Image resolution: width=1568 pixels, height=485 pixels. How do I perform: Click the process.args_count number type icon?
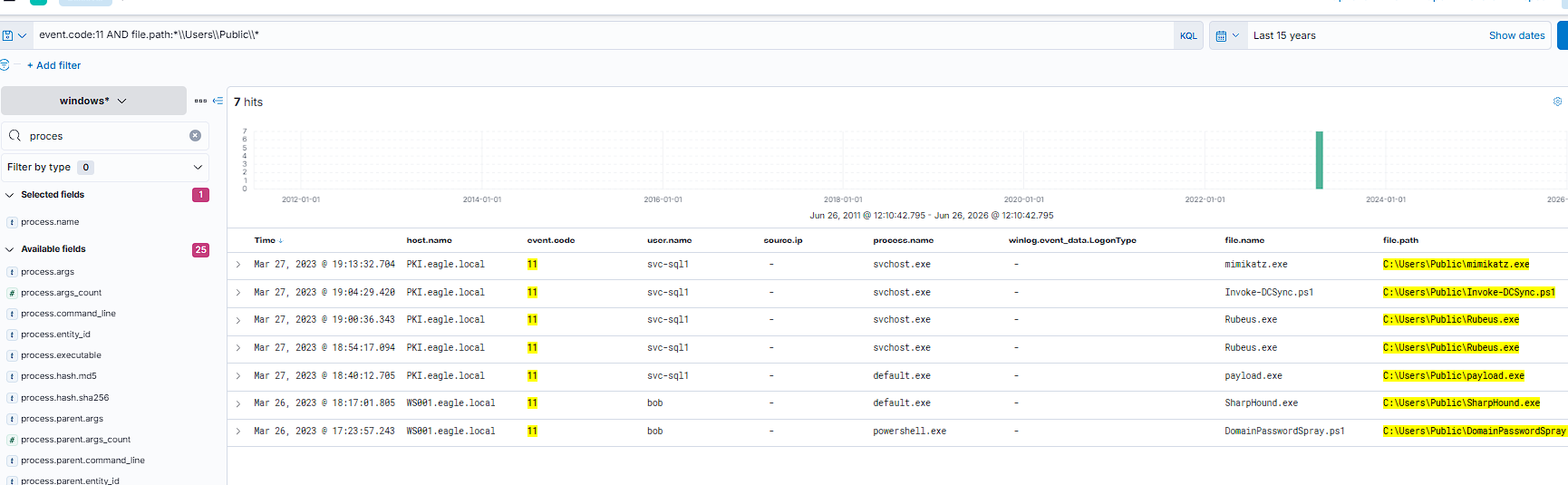tap(12, 293)
